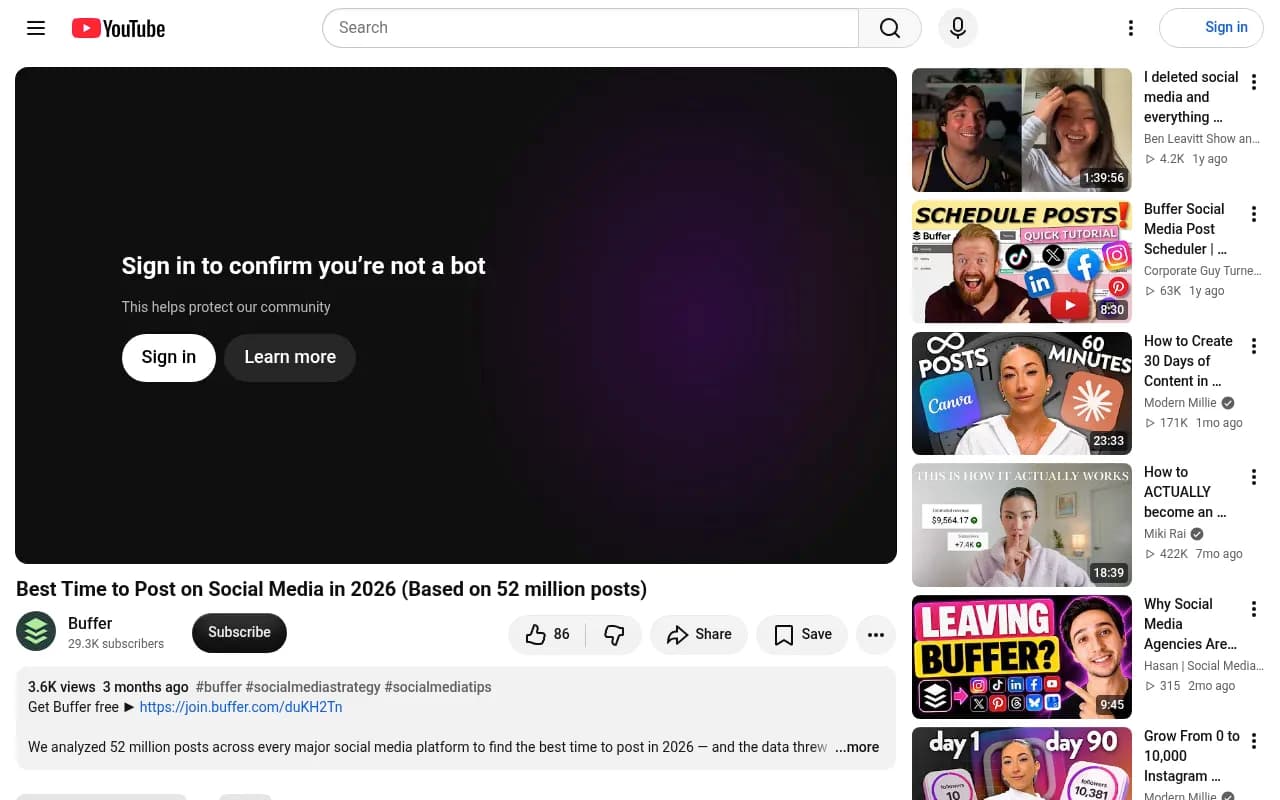This screenshot has height=800, width=1280.
Task: Open options for 'Grow From 0 to 10,000'
Action: (x=1253, y=741)
